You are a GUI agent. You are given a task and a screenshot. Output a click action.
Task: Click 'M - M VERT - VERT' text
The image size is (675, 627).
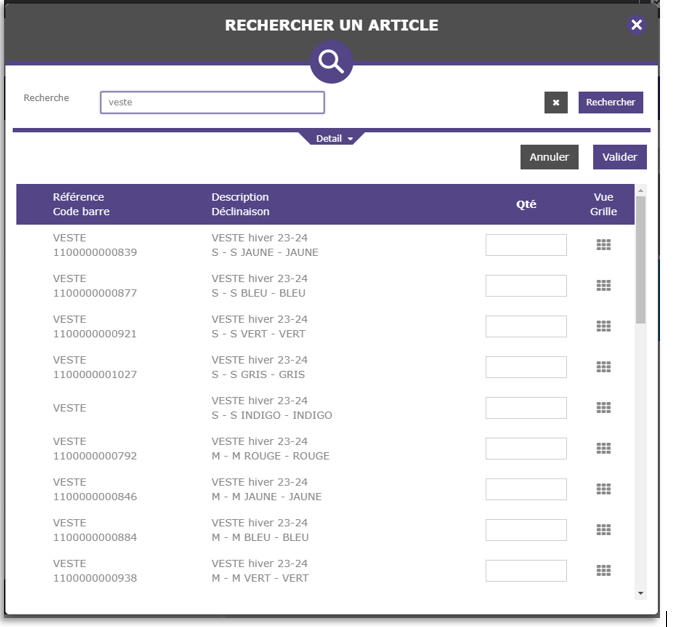260,578
